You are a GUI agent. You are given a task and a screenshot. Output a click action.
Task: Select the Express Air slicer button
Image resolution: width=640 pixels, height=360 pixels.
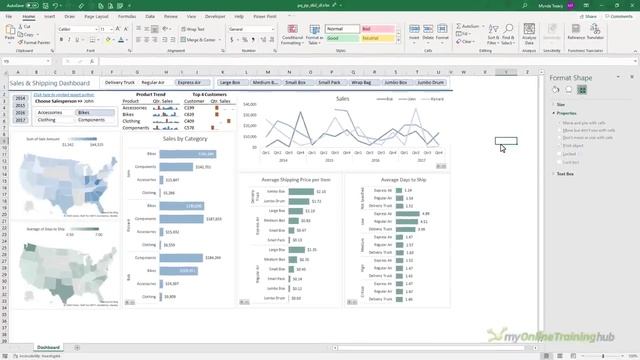pos(193,82)
